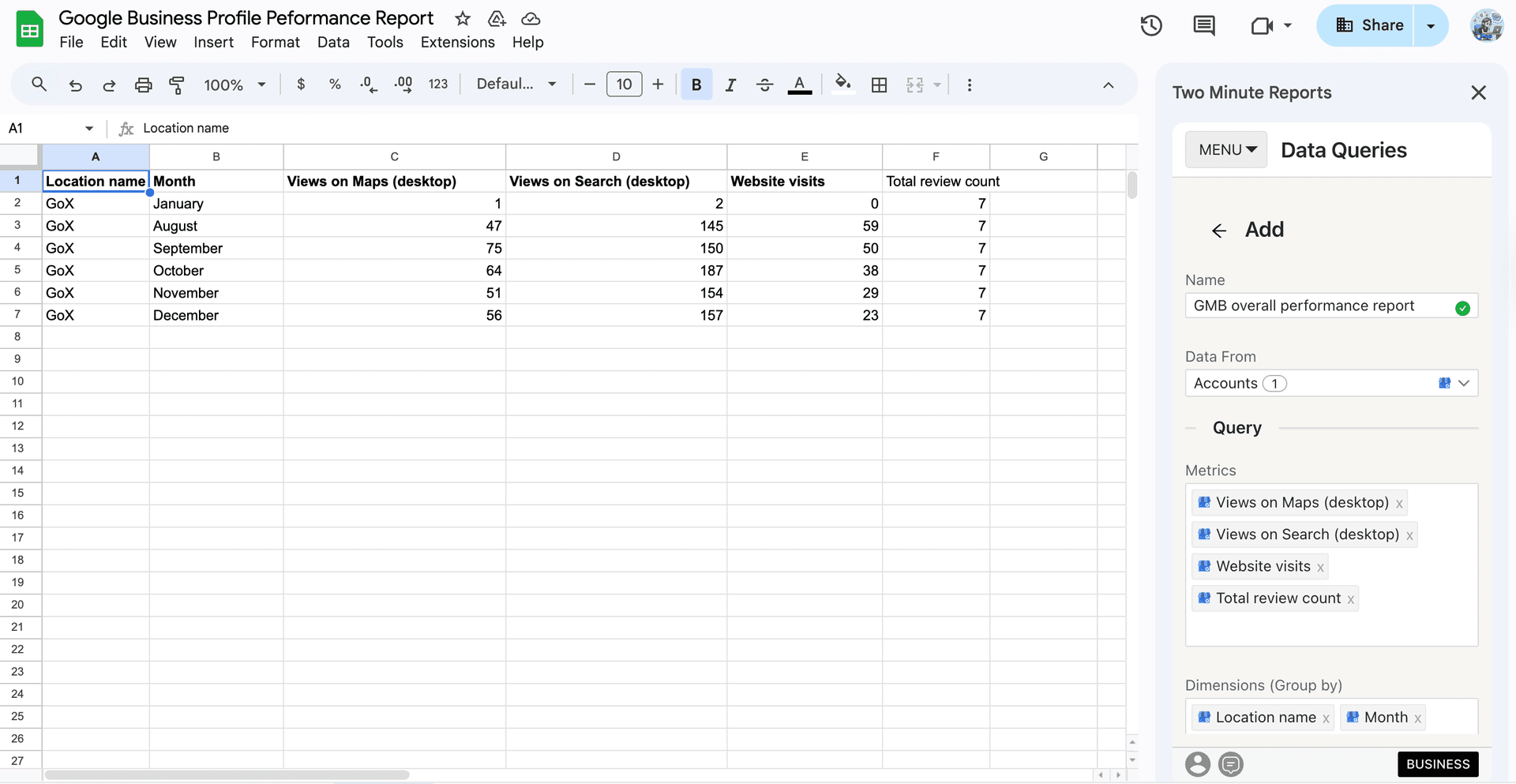Format selected cells as currency

301,84
